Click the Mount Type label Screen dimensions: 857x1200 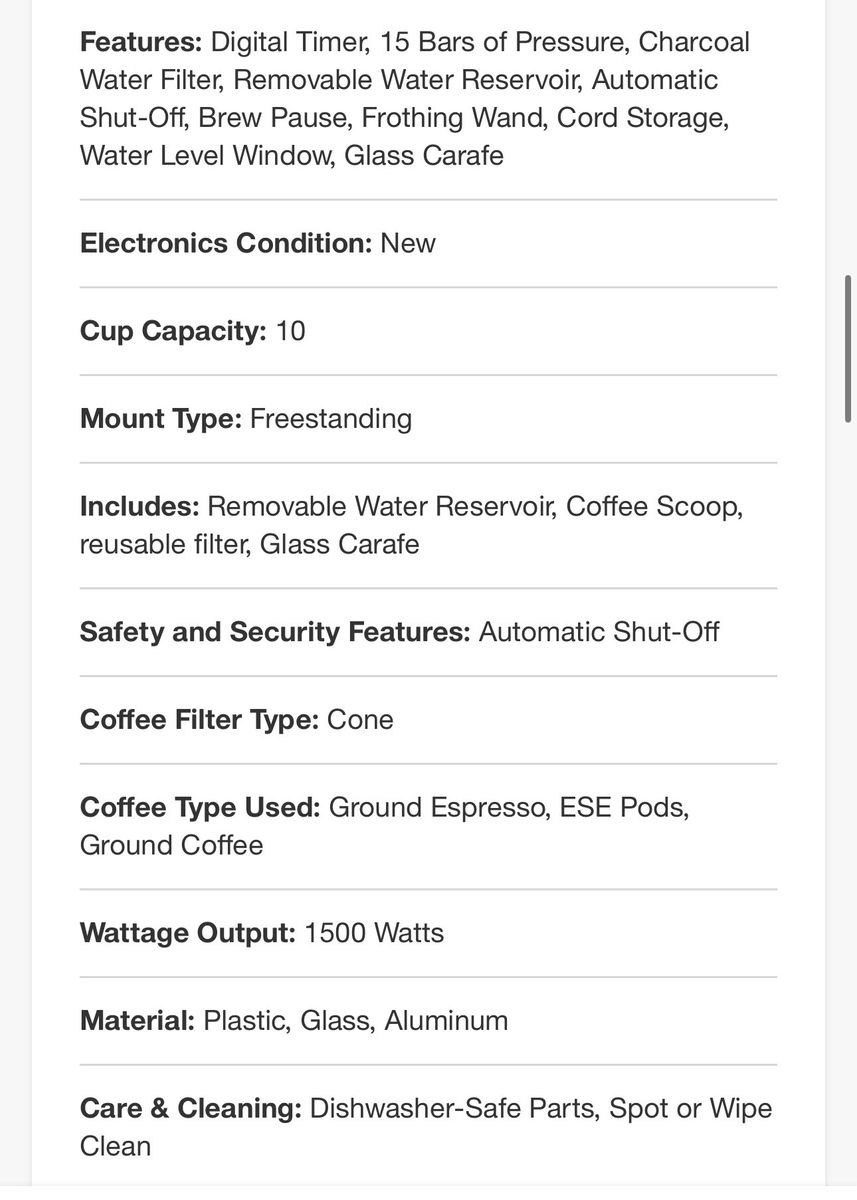pyautogui.click(x=160, y=419)
